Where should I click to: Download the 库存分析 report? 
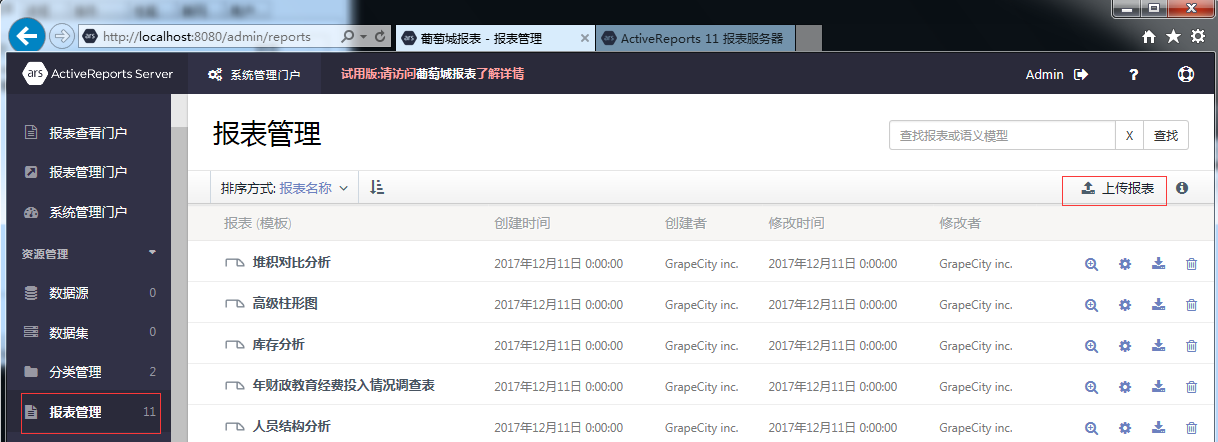(1158, 345)
